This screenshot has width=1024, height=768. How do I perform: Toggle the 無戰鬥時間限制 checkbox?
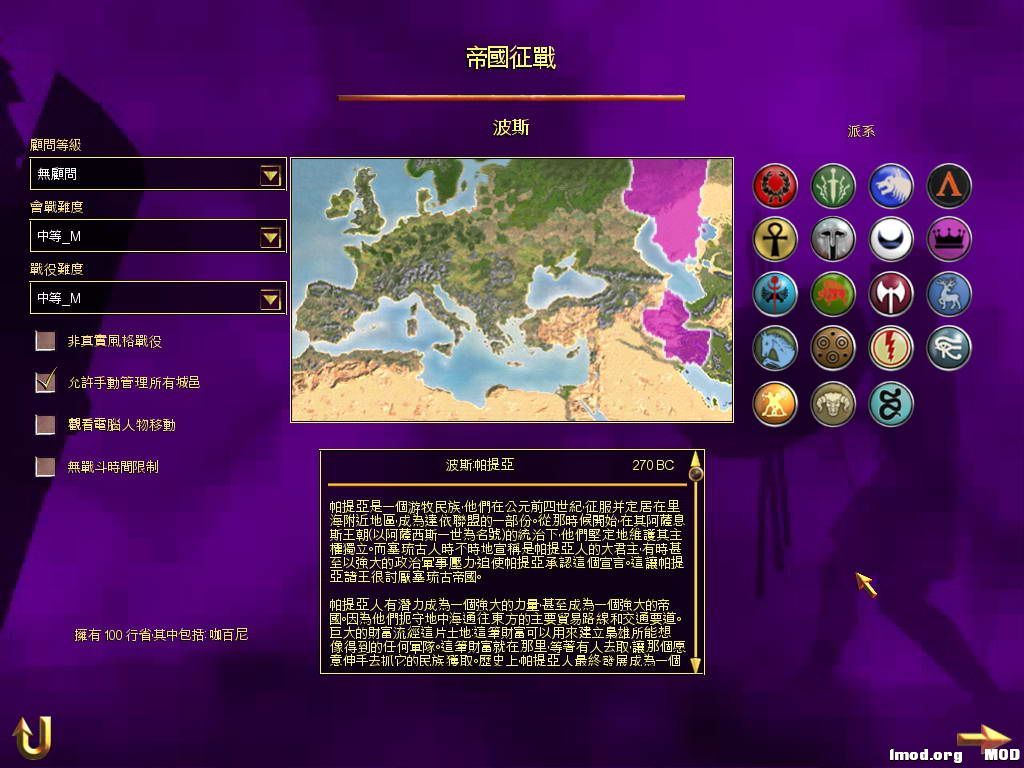point(45,466)
